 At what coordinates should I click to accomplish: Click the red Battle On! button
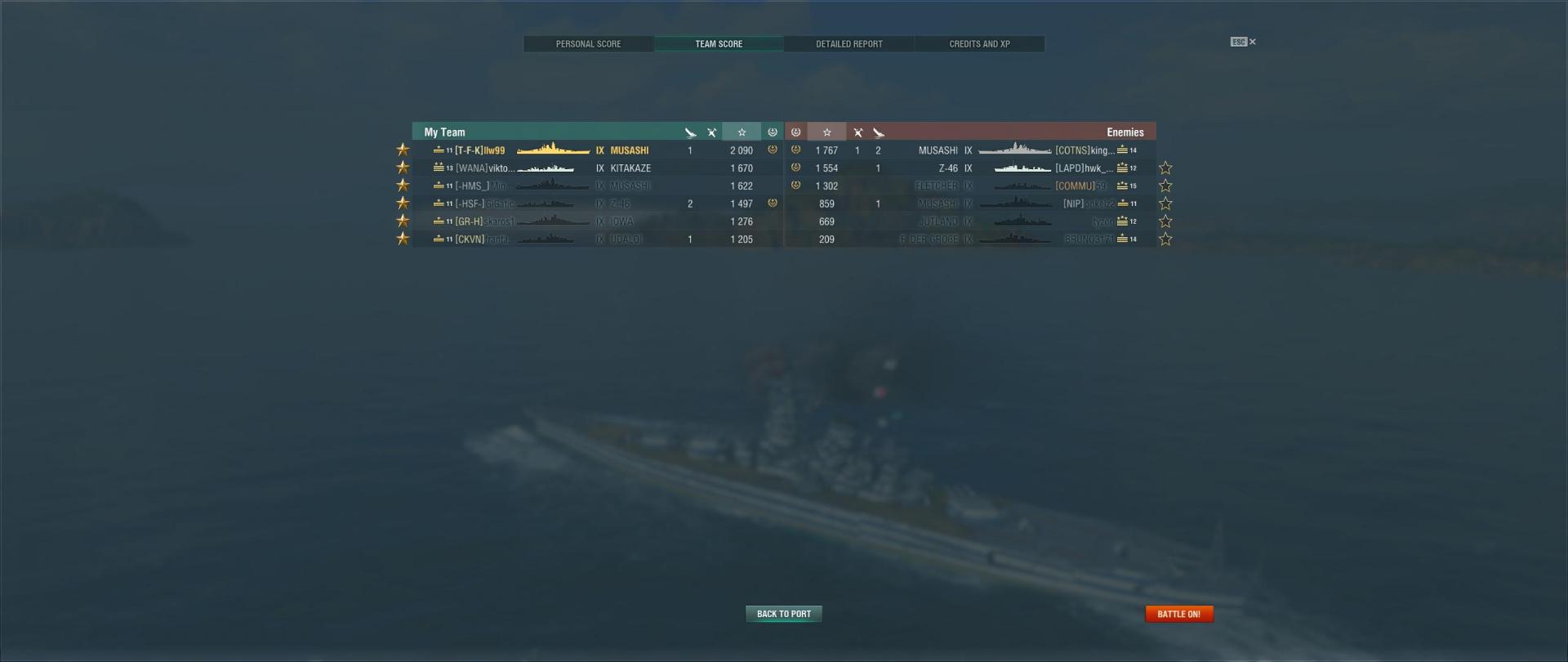coord(1179,614)
